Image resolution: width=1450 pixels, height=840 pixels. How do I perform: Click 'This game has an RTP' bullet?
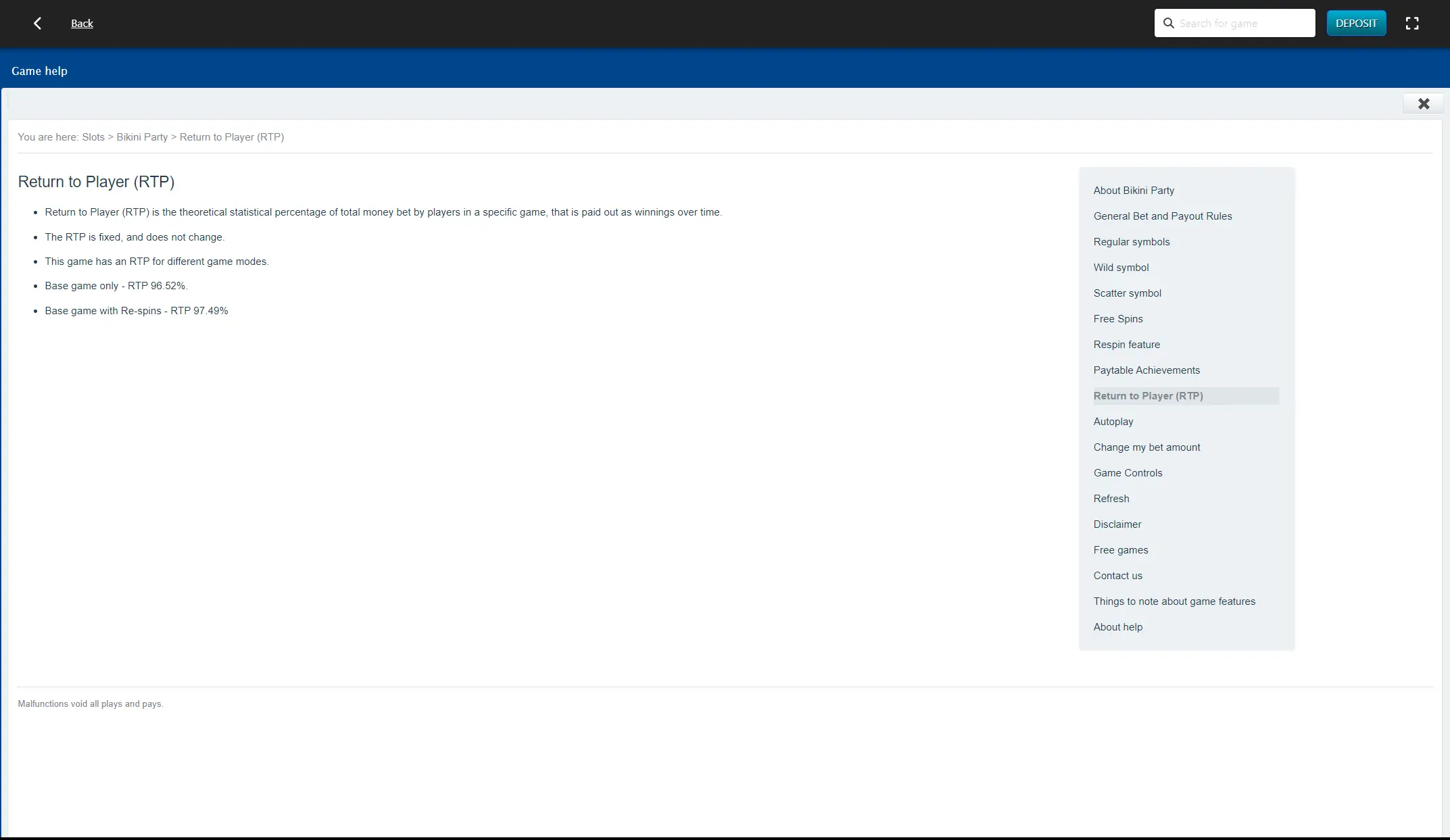pos(157,262)
